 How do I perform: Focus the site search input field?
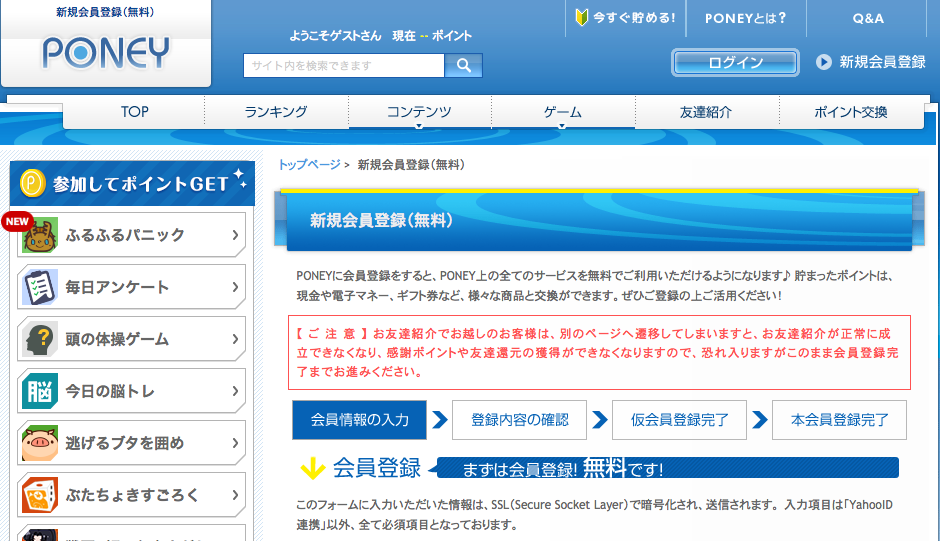(x=343, y=66)
